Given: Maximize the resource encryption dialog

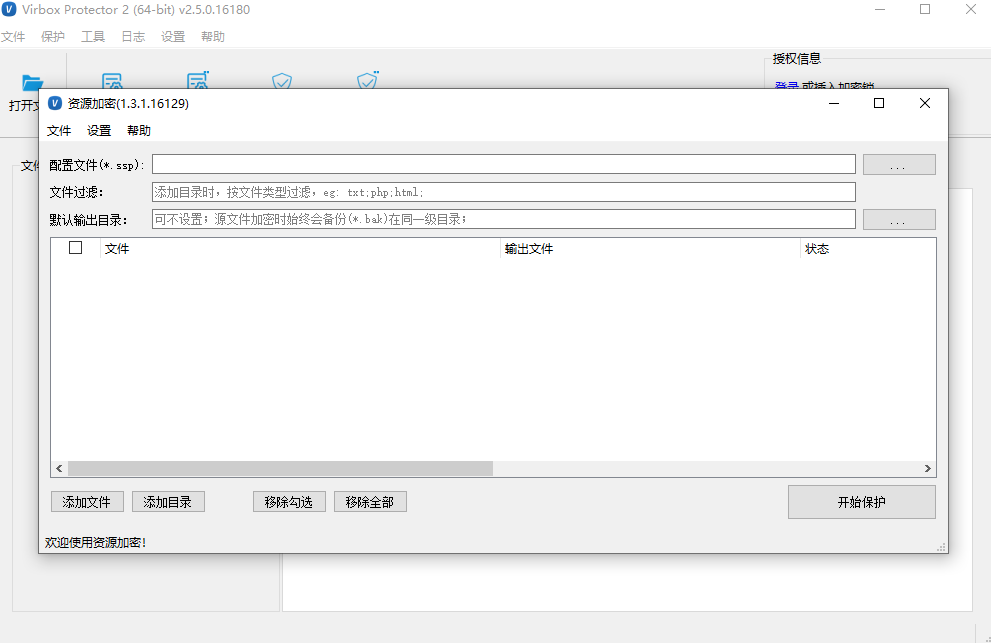Looking at the screenshot, I should coord(879,103).
